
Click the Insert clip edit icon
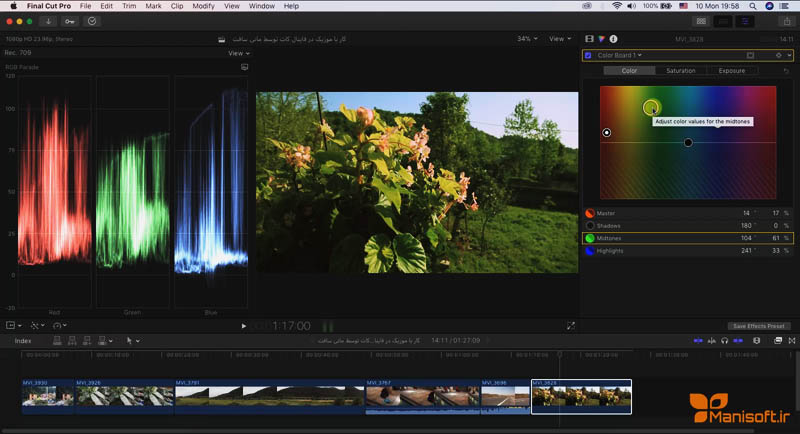click(x=72, y=341)
